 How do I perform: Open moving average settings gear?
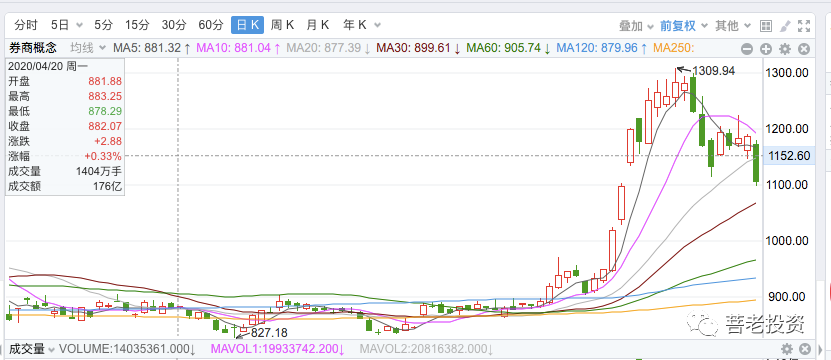coord(785,49)
